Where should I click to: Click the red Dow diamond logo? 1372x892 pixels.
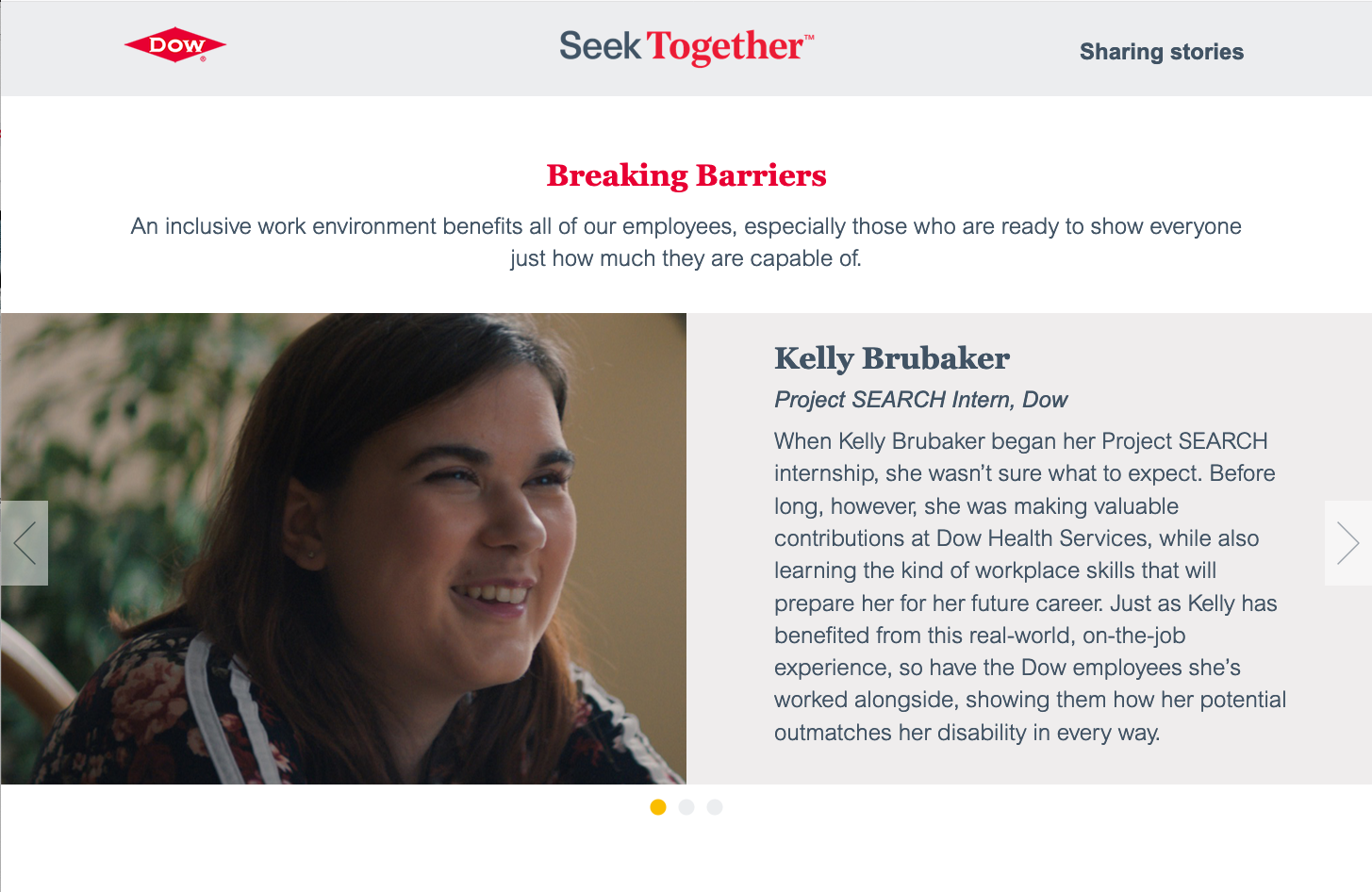(175, 45)
